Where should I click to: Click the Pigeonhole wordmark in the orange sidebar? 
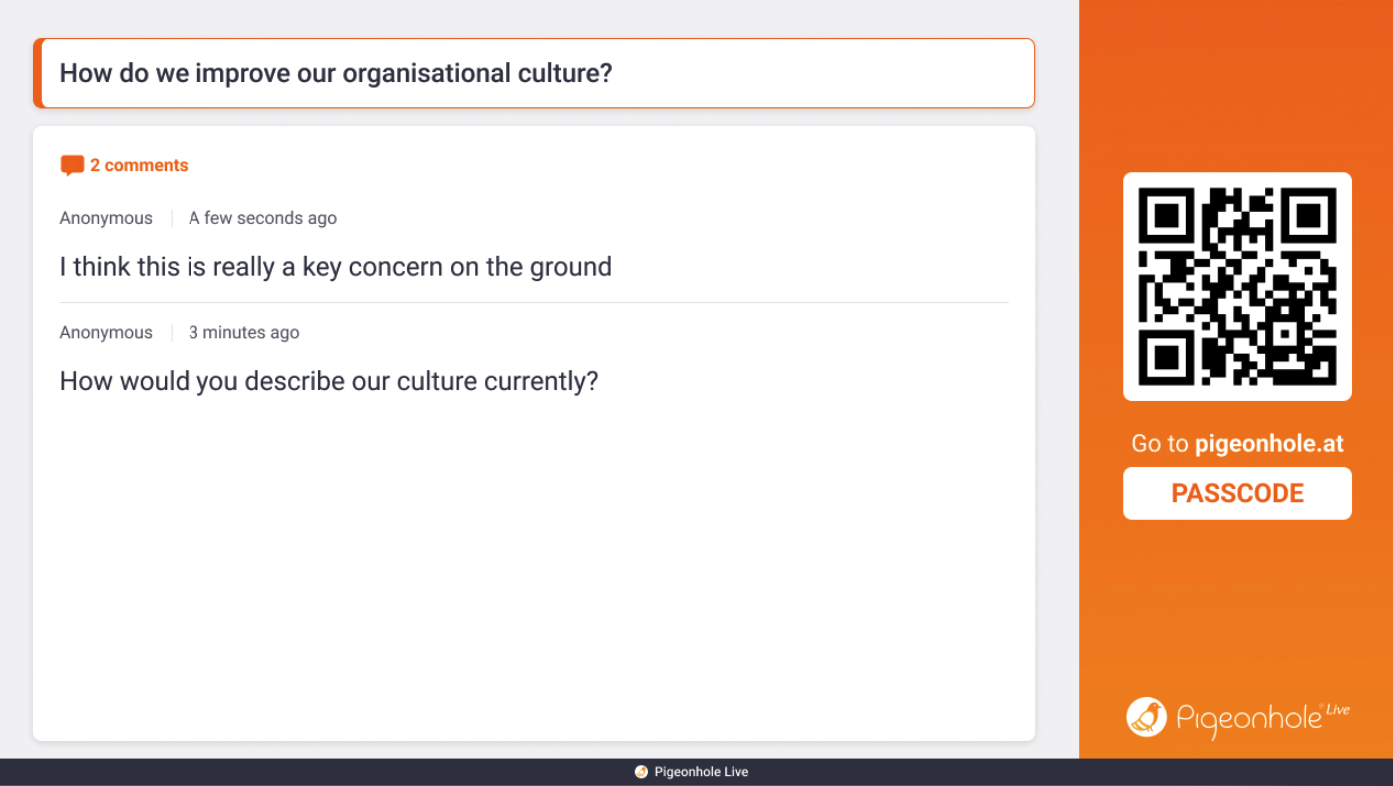(x=1249, y=720)
